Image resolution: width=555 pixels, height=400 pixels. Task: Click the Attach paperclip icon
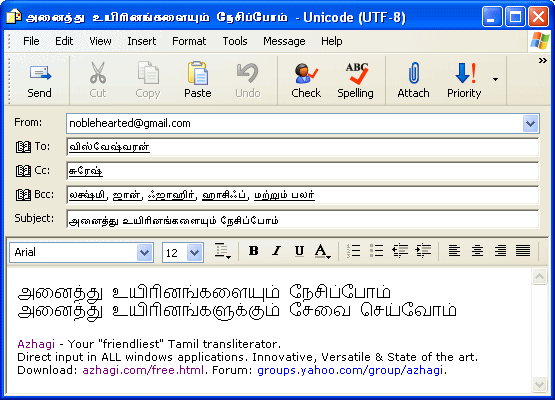click(413, 73)
